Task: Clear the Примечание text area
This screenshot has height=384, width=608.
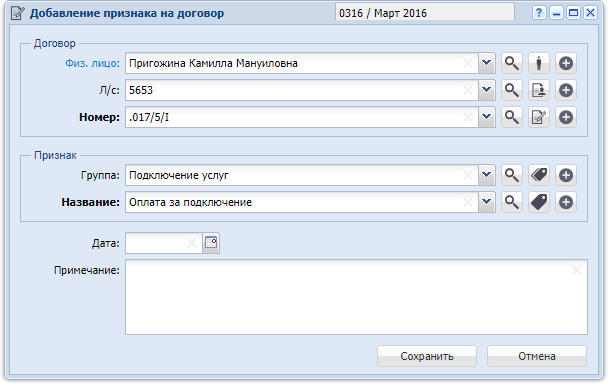Action: tap(577, 270)
